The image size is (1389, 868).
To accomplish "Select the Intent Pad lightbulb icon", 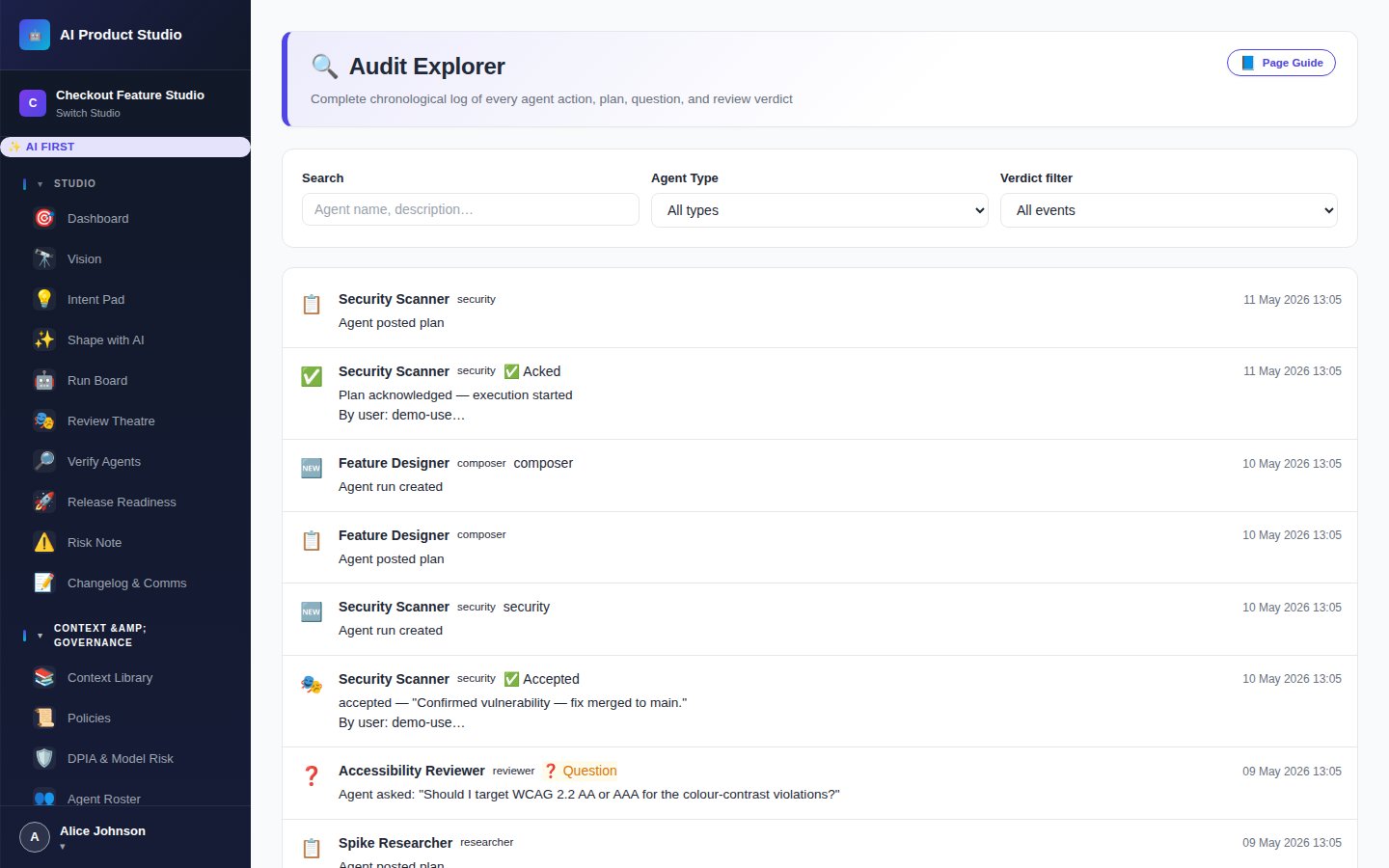I will [44, 299].
